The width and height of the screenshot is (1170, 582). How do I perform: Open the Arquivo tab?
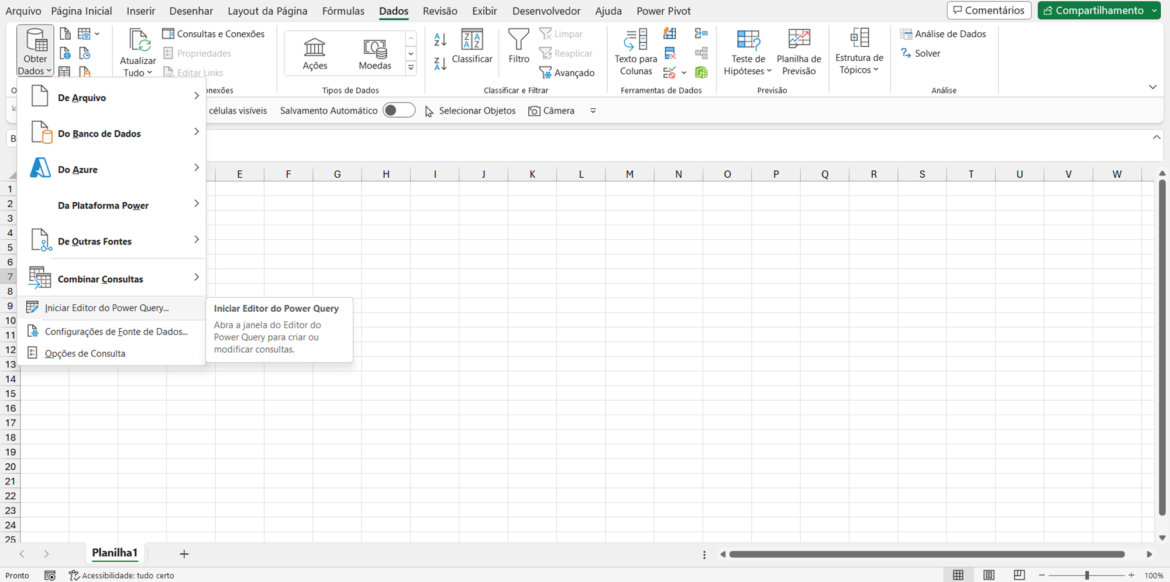(24, 11)
